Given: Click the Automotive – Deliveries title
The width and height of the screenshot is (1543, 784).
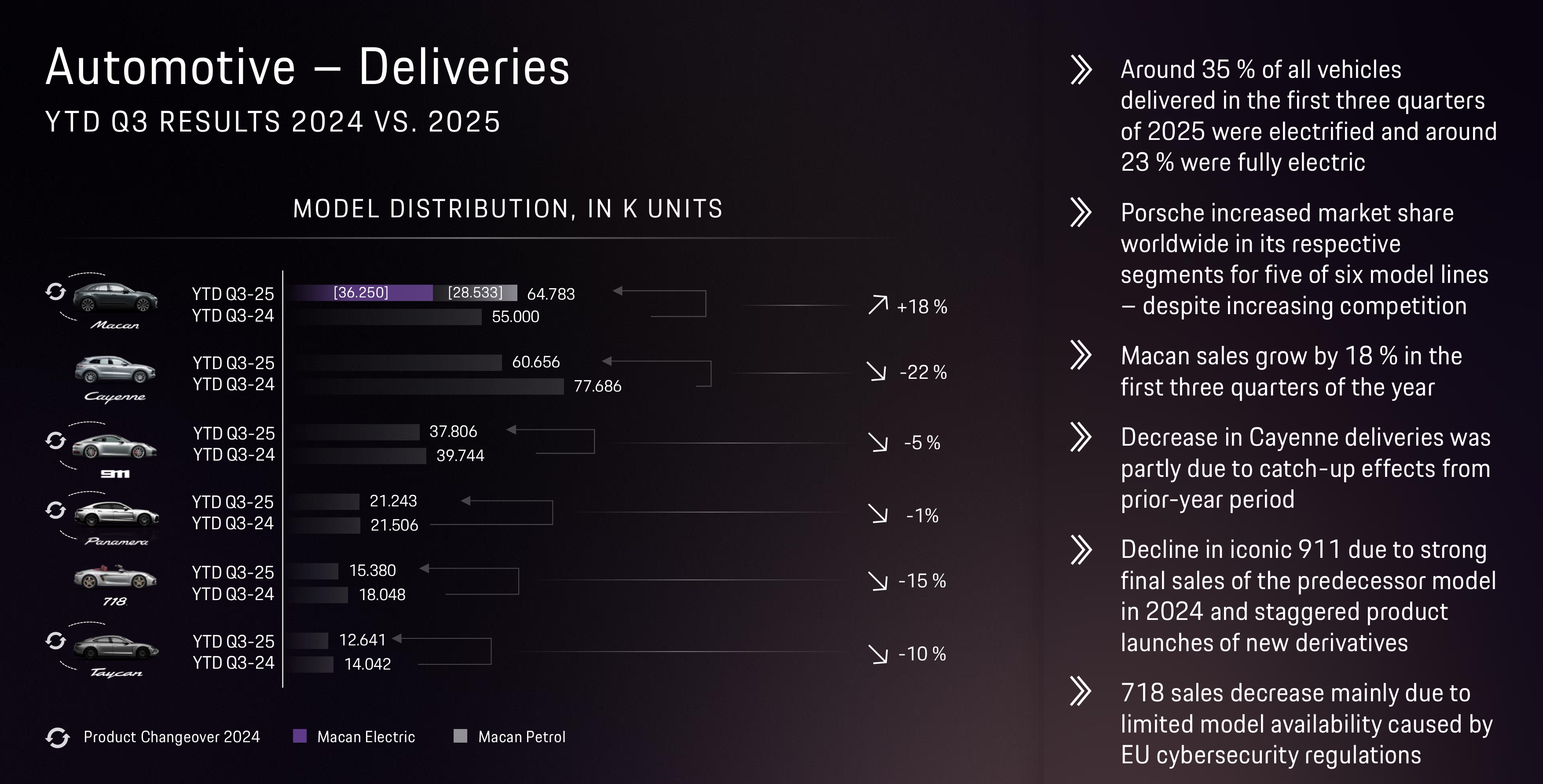Looking at the screenshot, I should [307, 67].
